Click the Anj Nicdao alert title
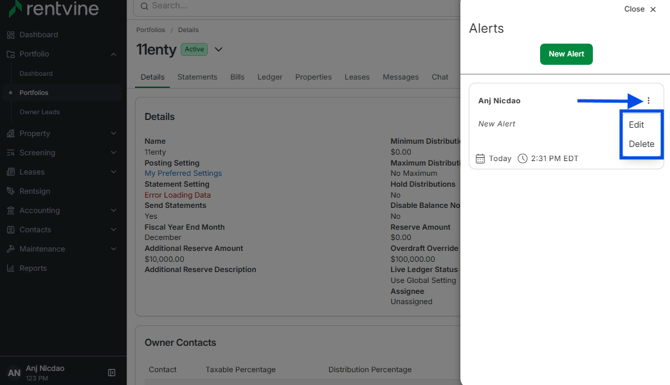This screenshot has height=385, width=670. pyautogui.click(x=499, y=101)
